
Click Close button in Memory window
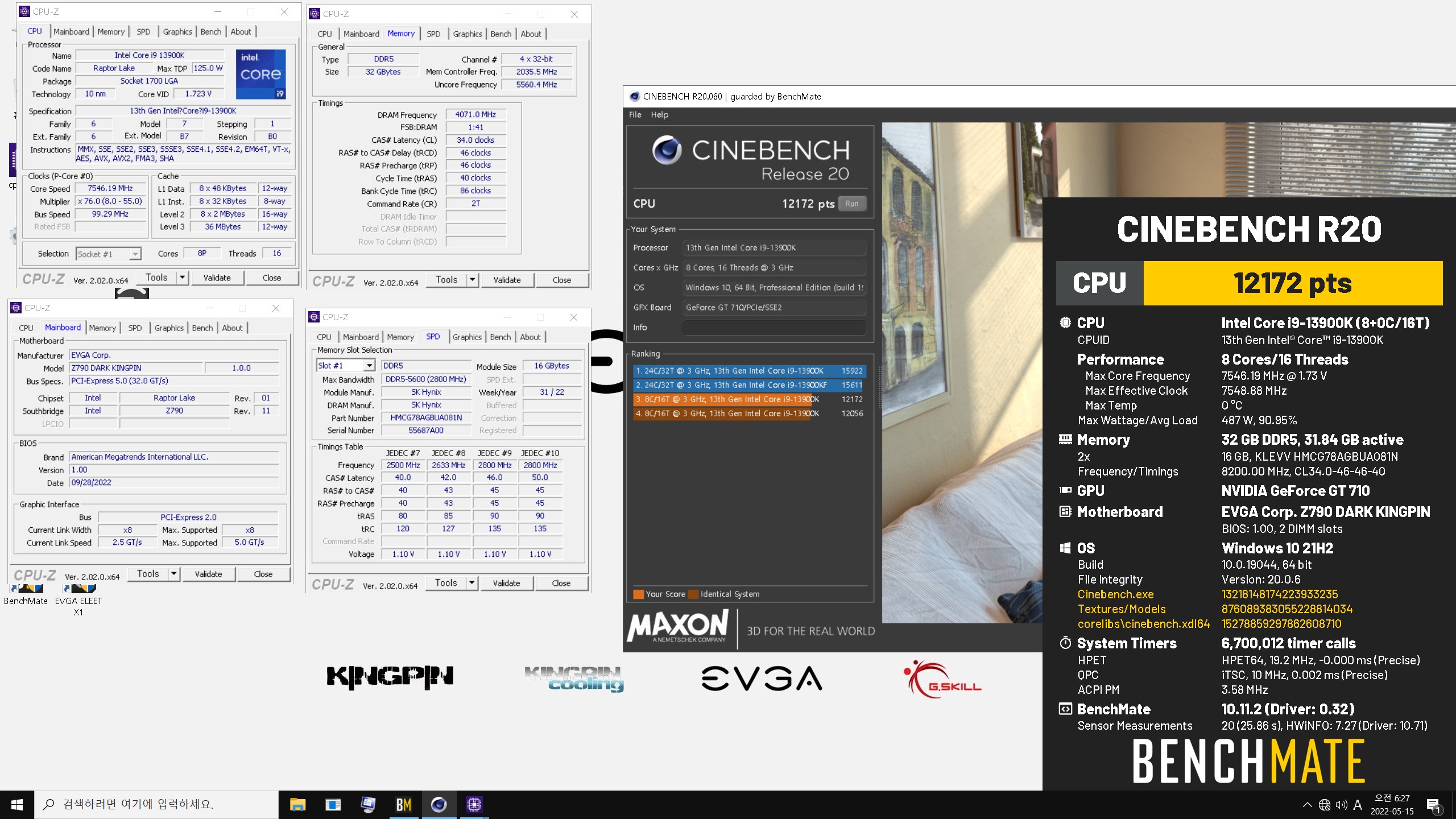coord(561,280)
